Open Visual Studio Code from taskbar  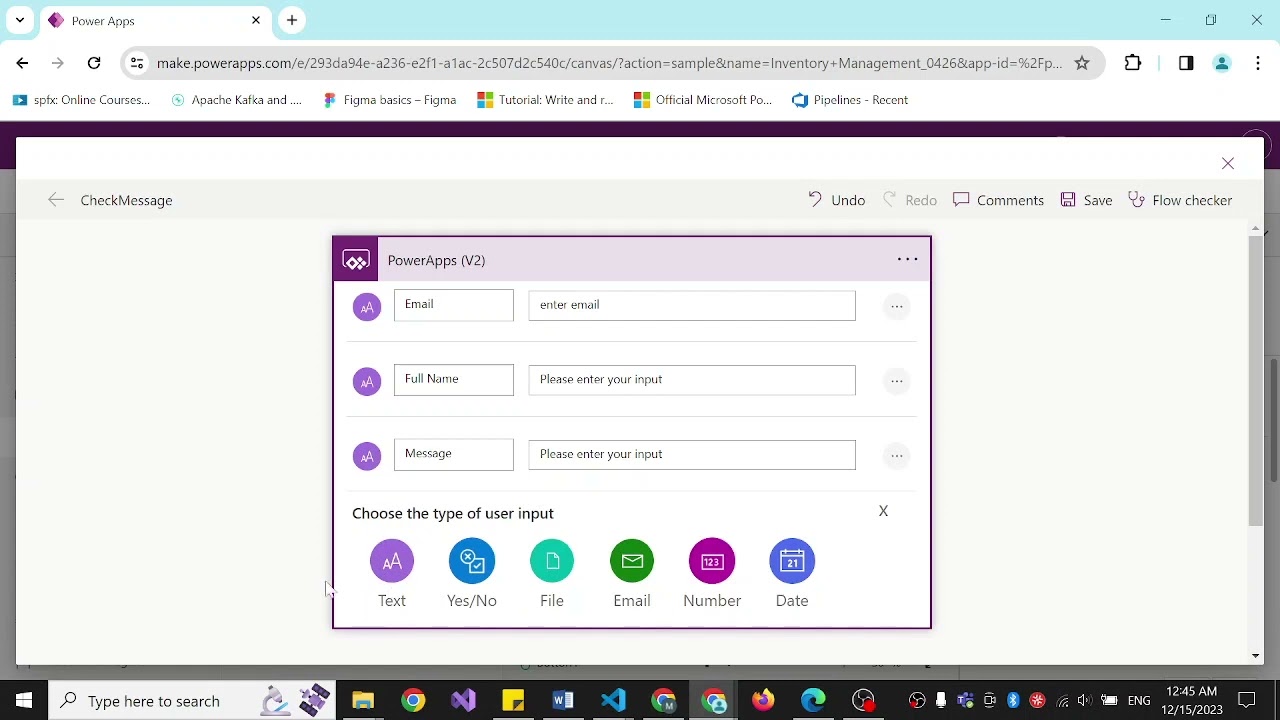click(x=613, y=700)
